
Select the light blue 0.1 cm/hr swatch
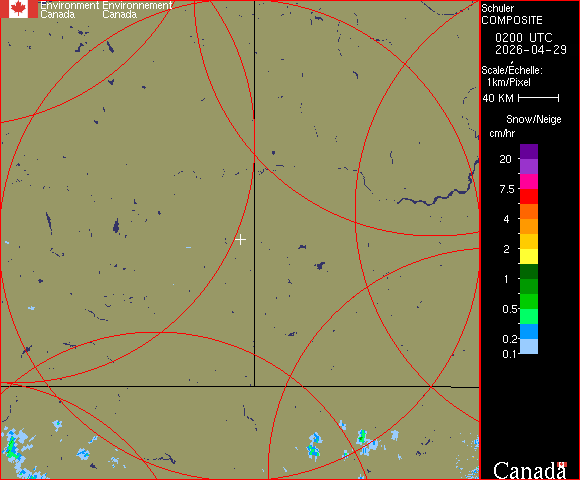pyautogui.click(x=529, y=347)
